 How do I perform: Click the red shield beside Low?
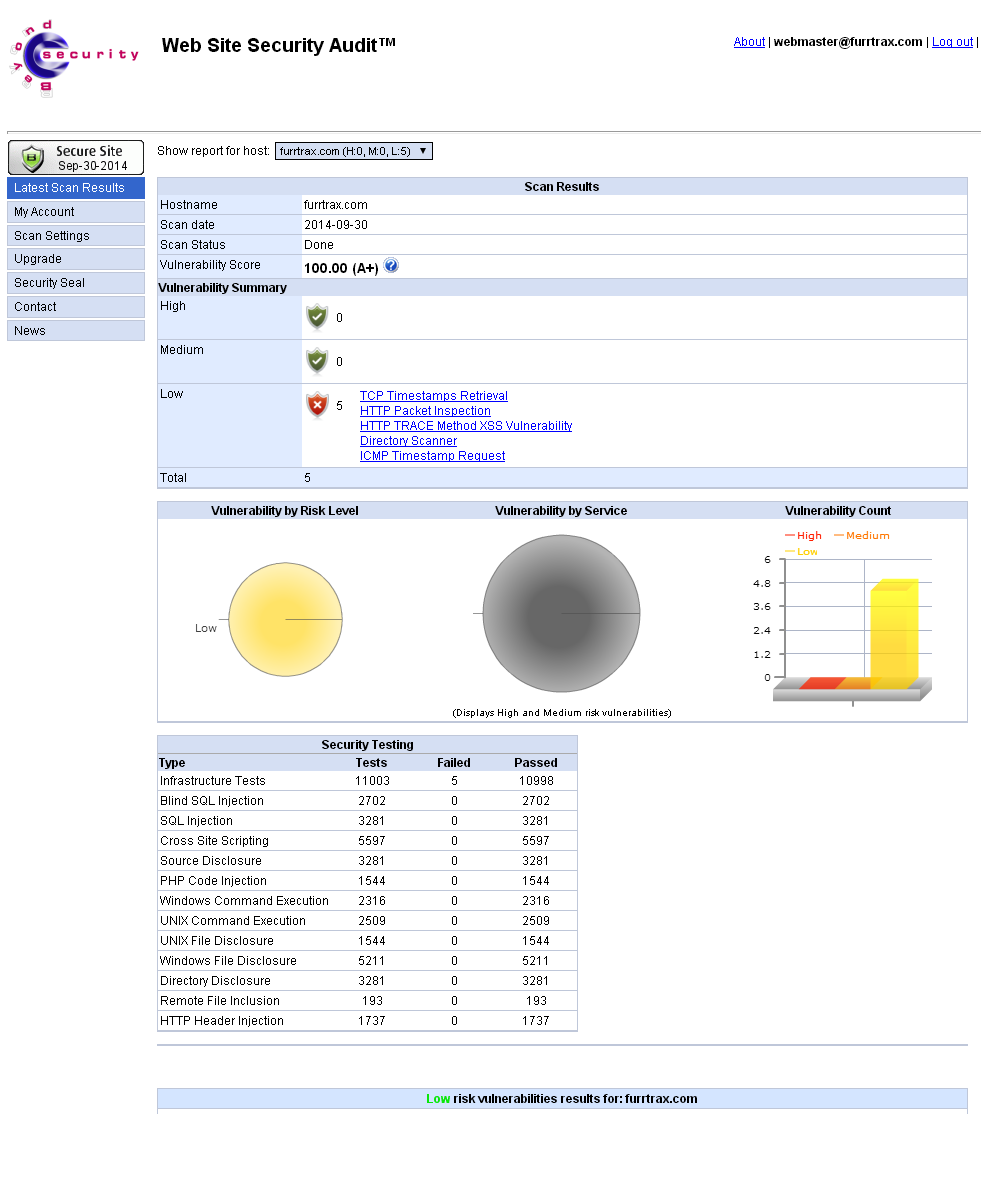pyautogui.click(x=317, y=405)
